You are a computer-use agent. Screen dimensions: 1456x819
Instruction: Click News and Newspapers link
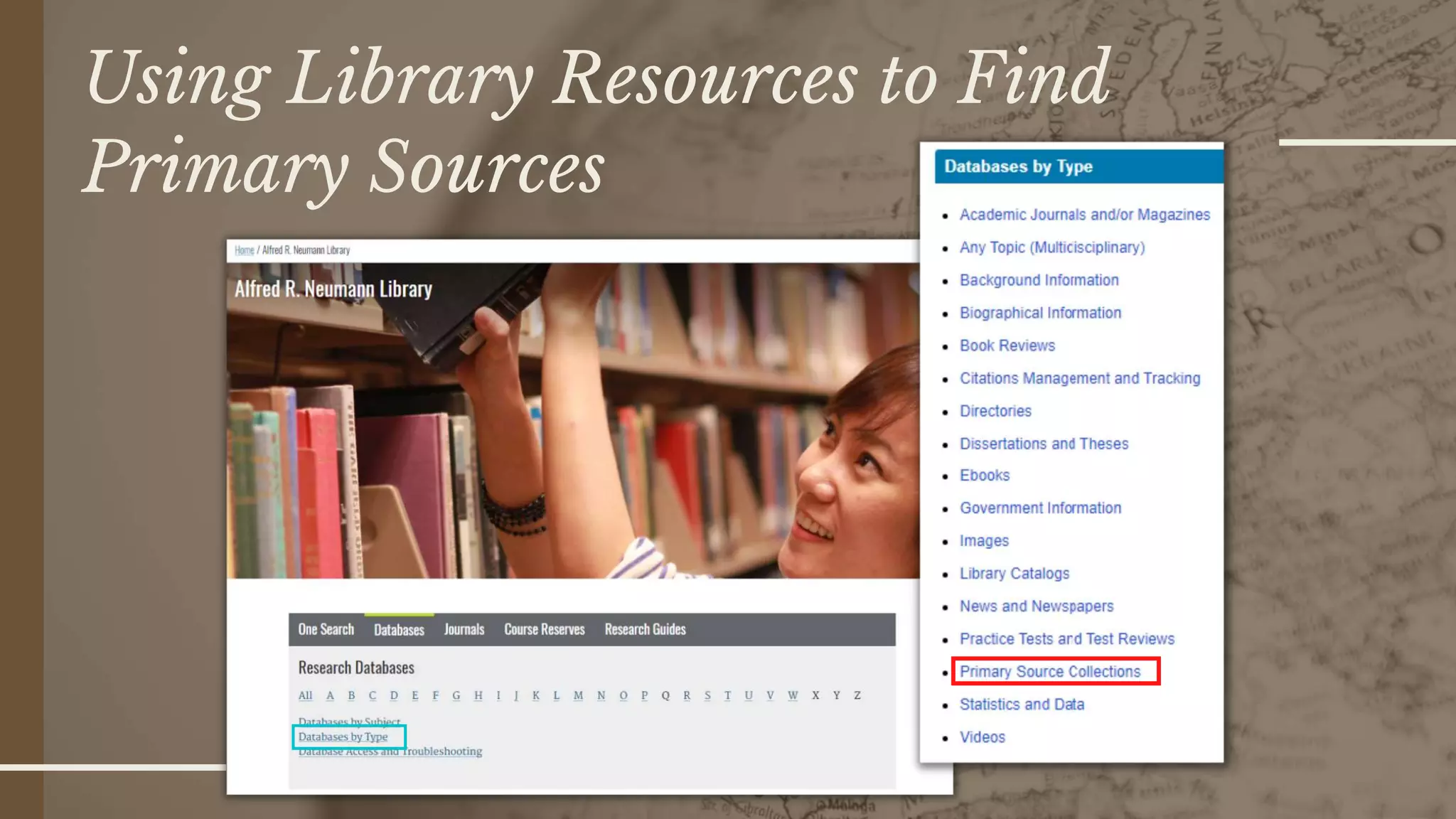[1036, 606]
